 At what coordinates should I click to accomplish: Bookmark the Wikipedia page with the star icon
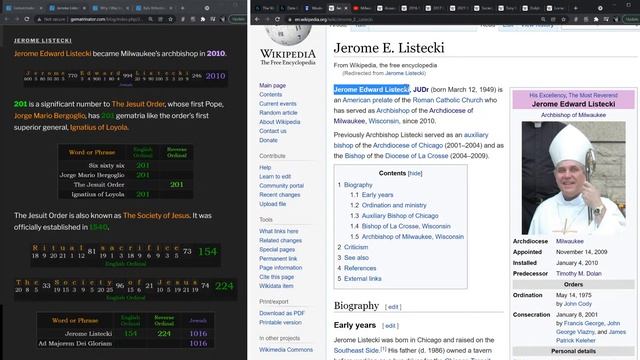pos(563,19)
